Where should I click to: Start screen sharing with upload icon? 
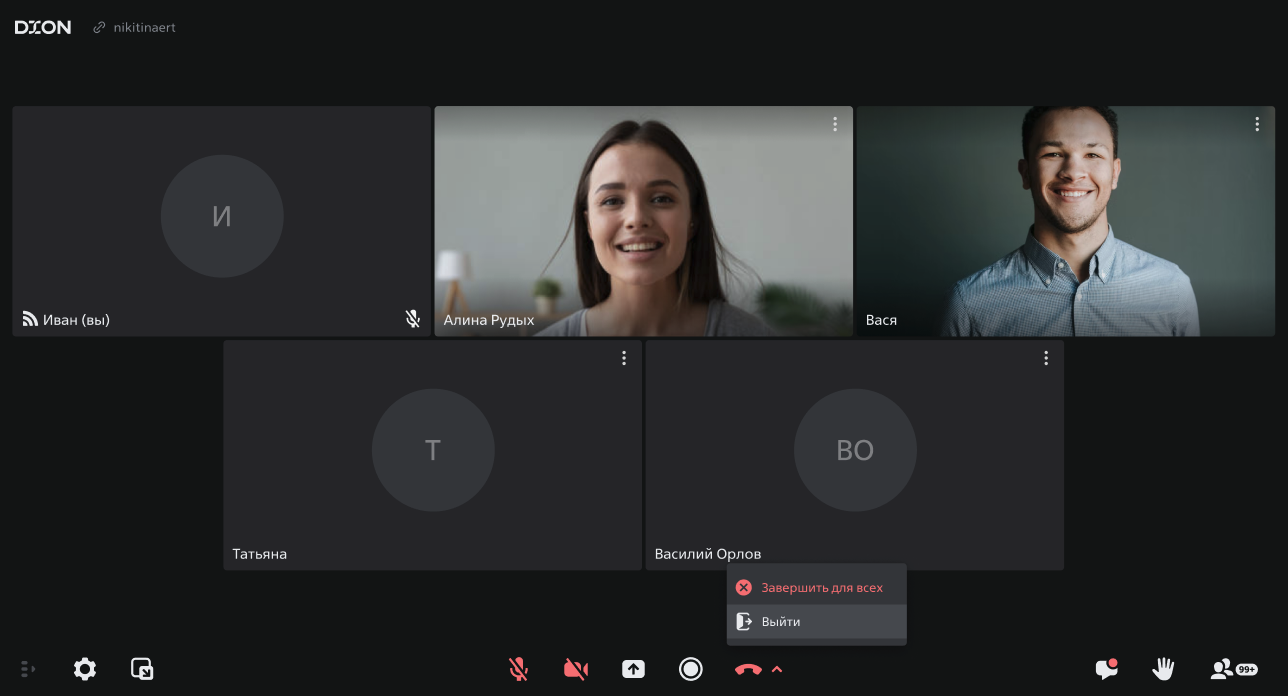(634, 669)
